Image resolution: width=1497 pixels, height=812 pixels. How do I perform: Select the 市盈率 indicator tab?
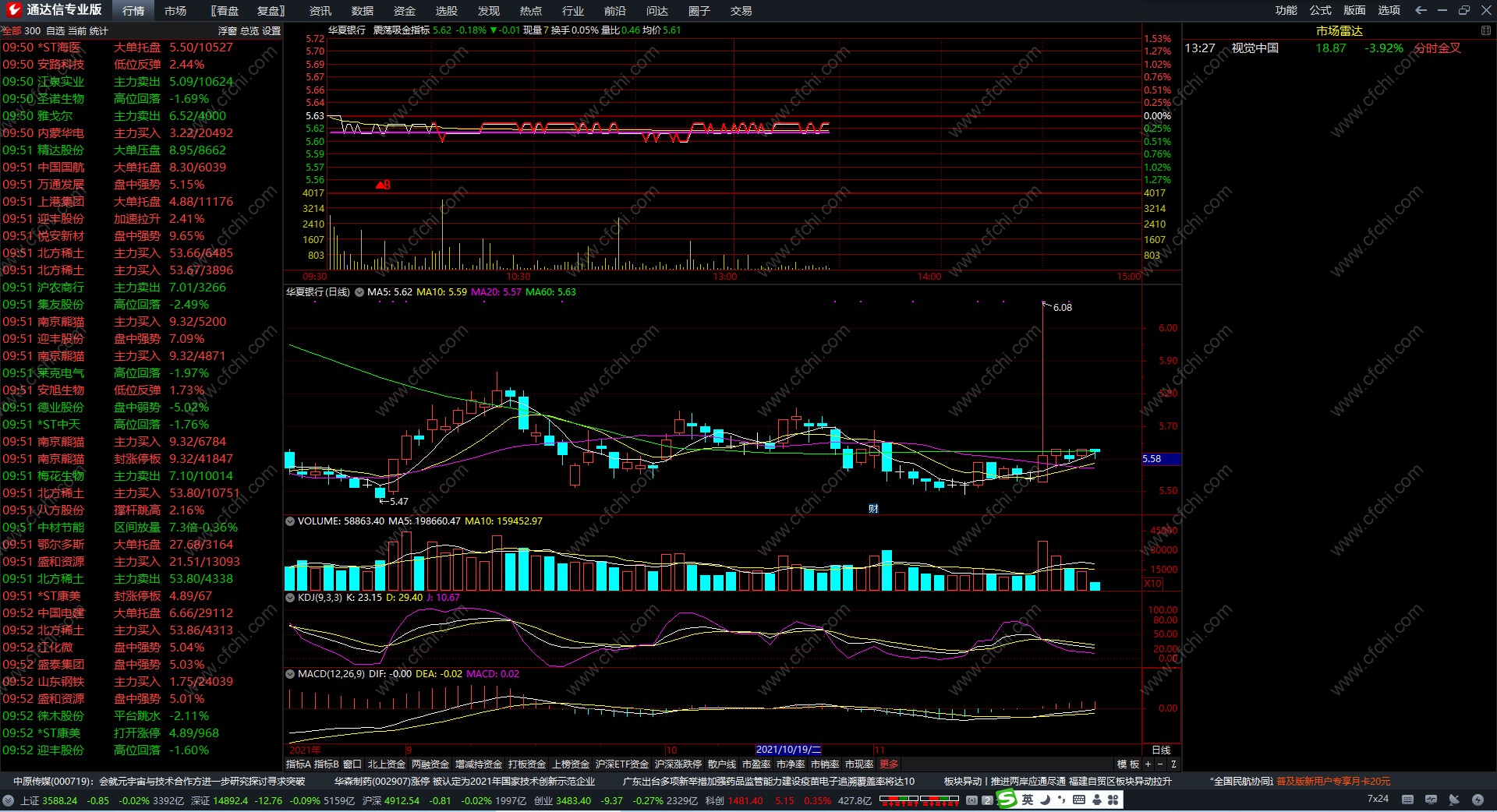[x=756, y=764]
